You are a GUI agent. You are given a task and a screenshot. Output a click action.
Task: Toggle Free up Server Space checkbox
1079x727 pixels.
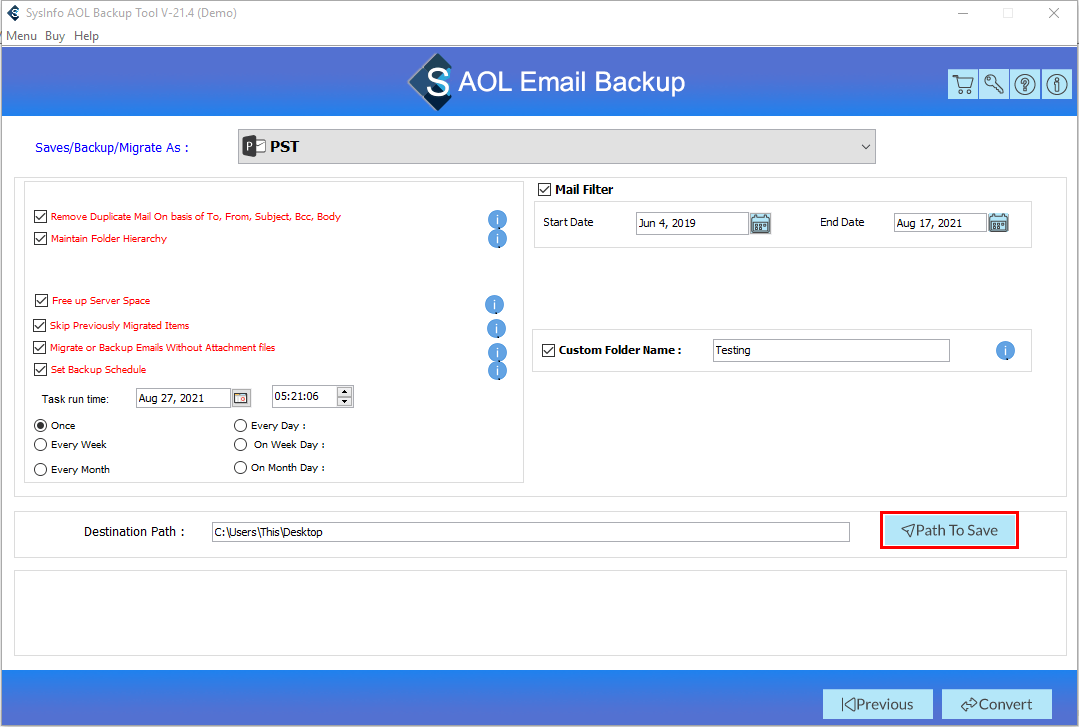(x=41, y=300)
